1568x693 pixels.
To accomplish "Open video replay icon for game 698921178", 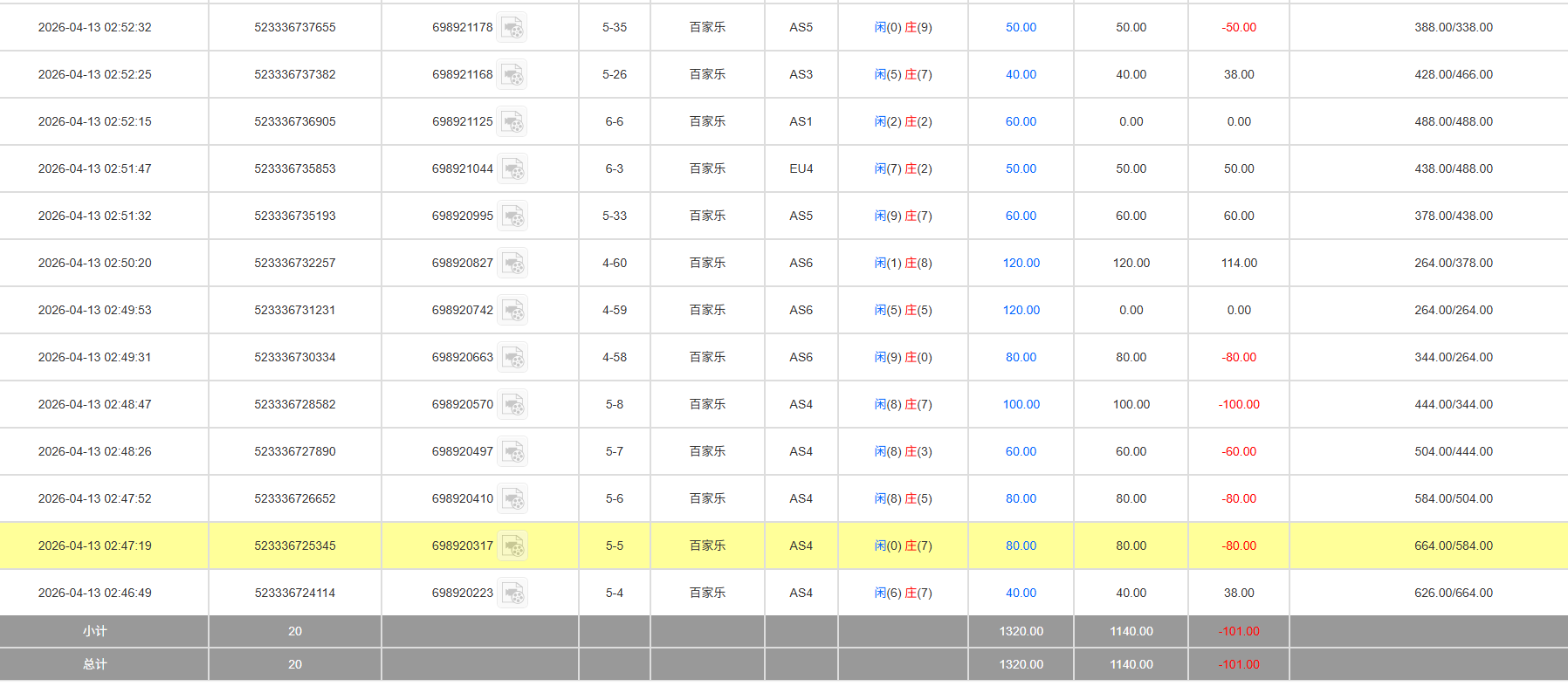I will pos(512,28).
